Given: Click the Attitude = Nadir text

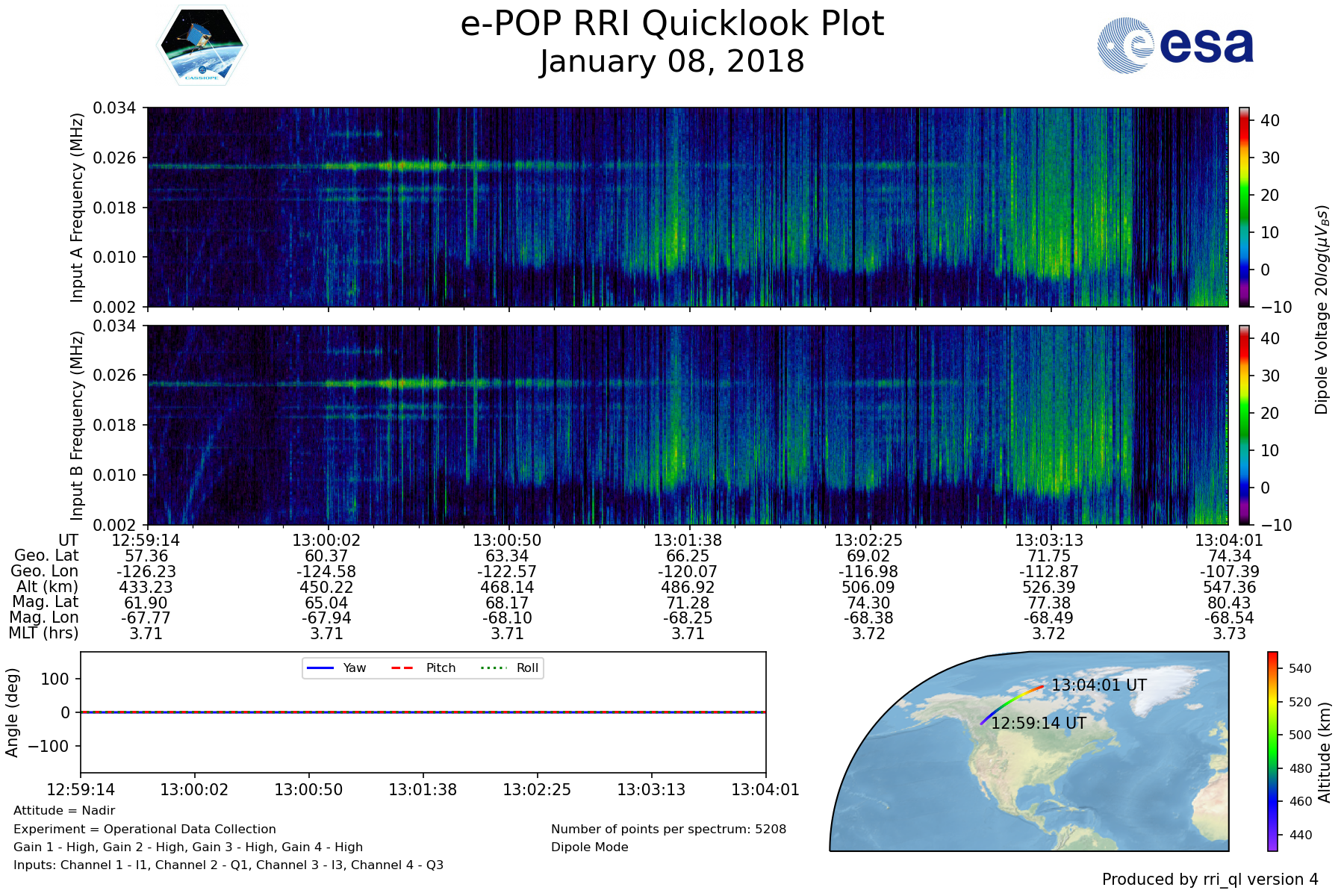Looking at the screenshot, I should (64, 811).
